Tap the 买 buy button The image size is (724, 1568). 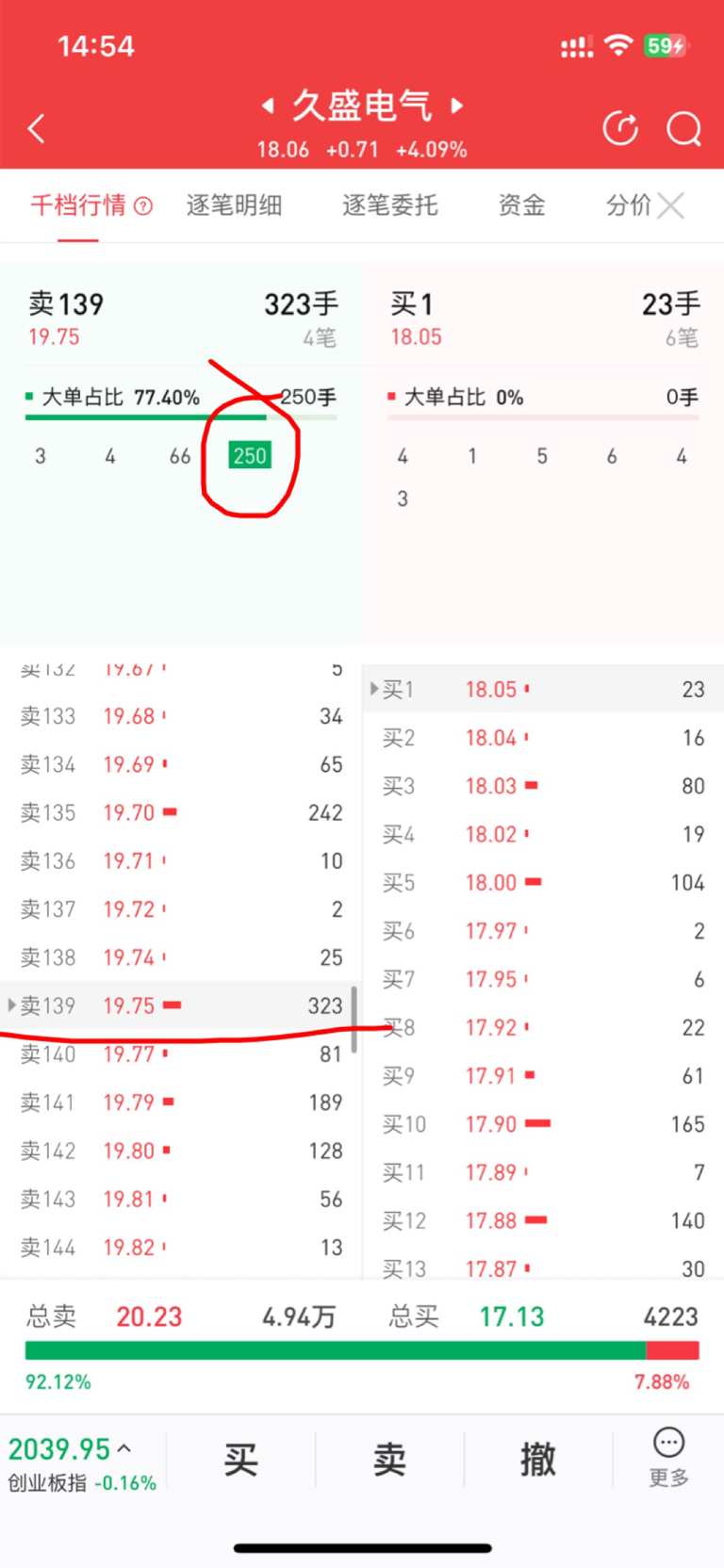241,1459
